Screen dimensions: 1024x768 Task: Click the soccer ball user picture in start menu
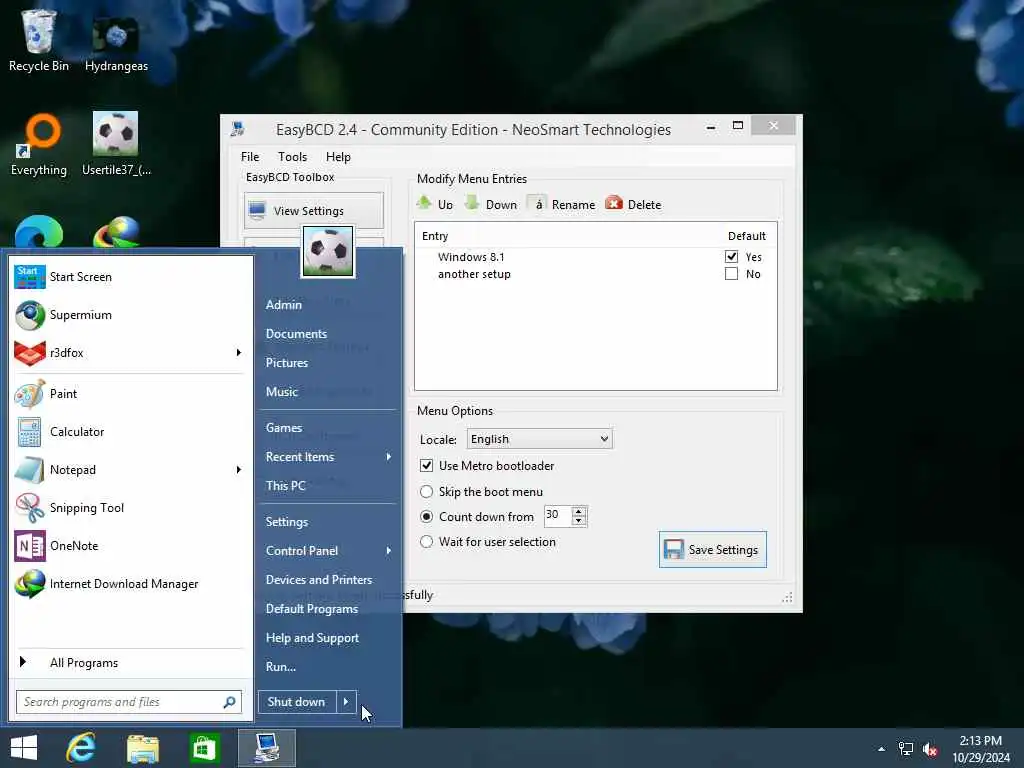328,251
